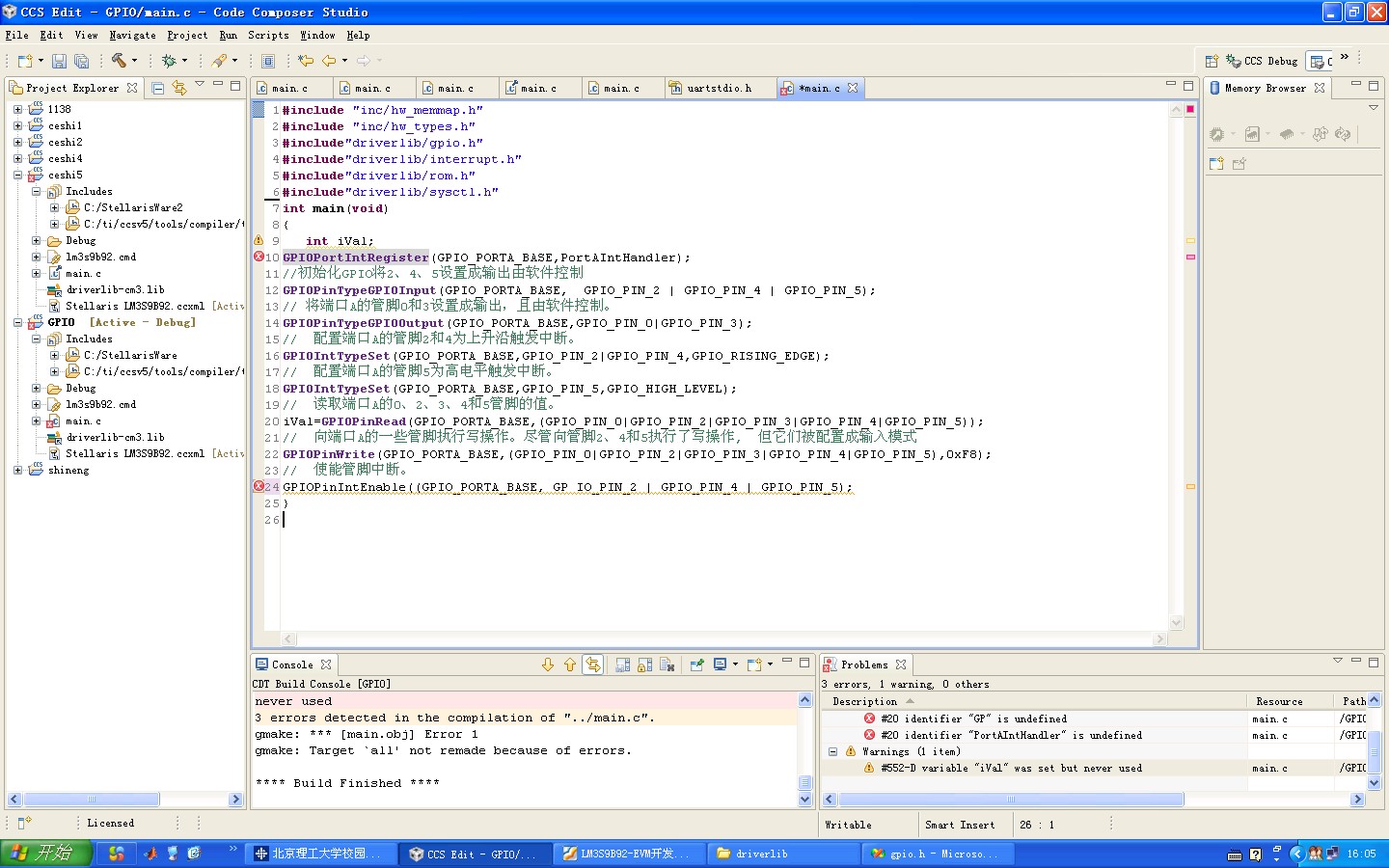The image size is (1389, 868).
Task: Click the Pin Console icon
Action: point(696,665)
